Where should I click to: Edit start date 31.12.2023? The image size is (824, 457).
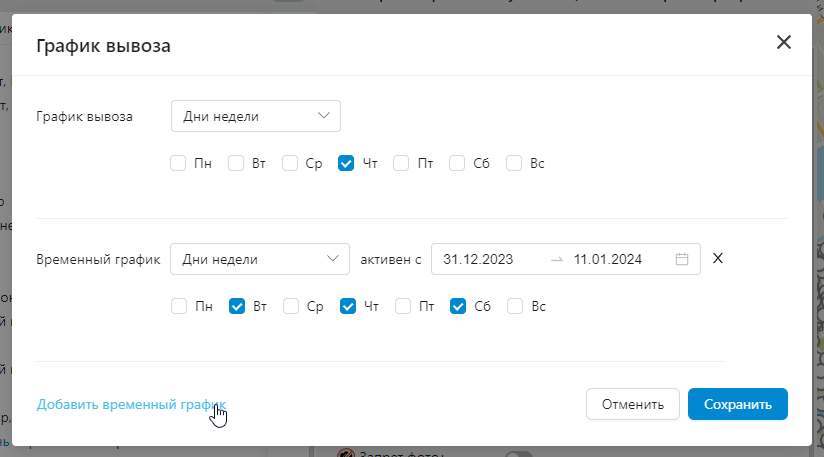point(480,259)
